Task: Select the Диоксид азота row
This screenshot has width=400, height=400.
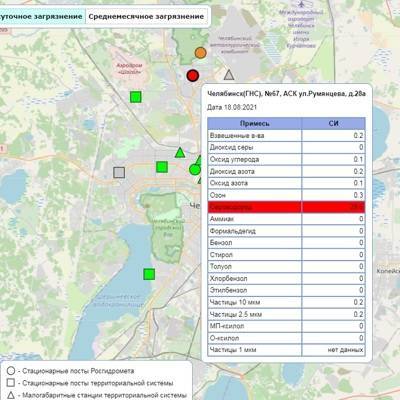Action: pos(286,171)
